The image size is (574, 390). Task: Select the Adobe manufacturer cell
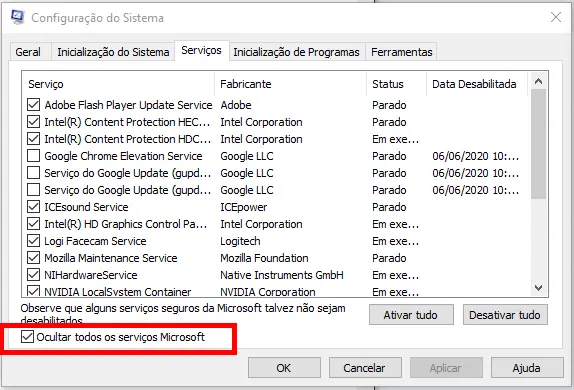(x=236, y=105)
